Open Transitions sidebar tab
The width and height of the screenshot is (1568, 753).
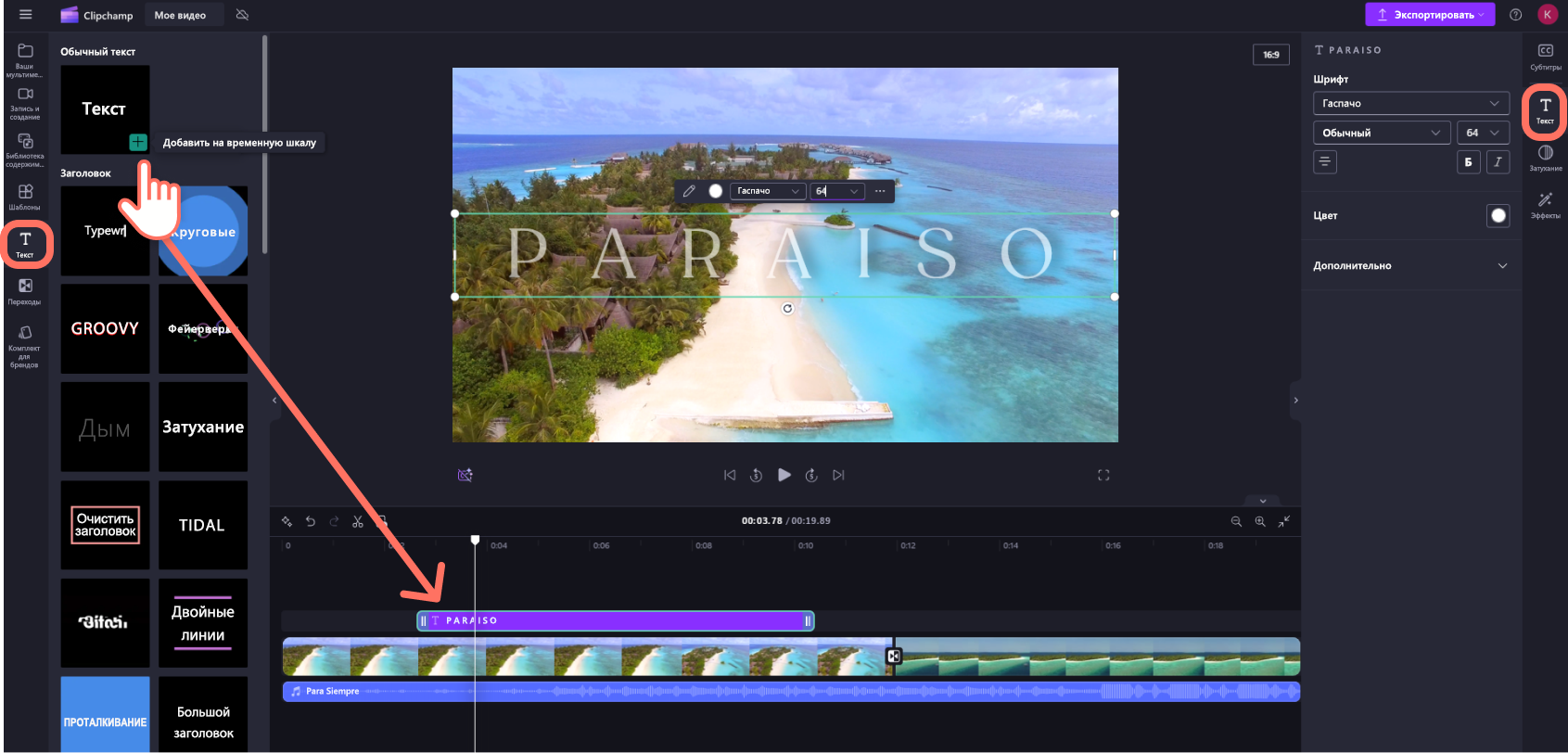coord(25,292)
